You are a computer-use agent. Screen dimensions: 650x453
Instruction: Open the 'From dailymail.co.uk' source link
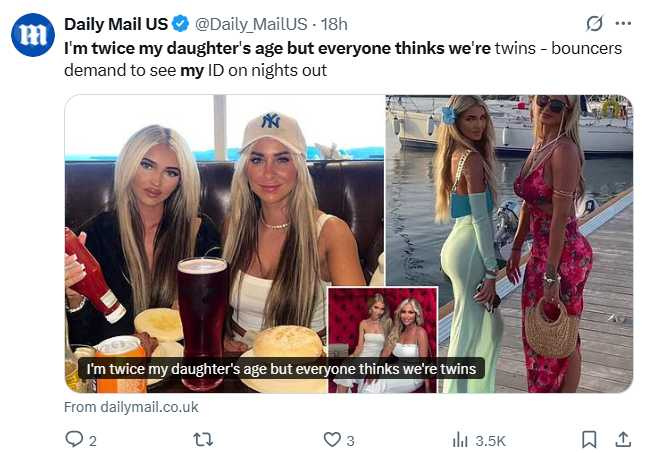[x=131, y=407]
